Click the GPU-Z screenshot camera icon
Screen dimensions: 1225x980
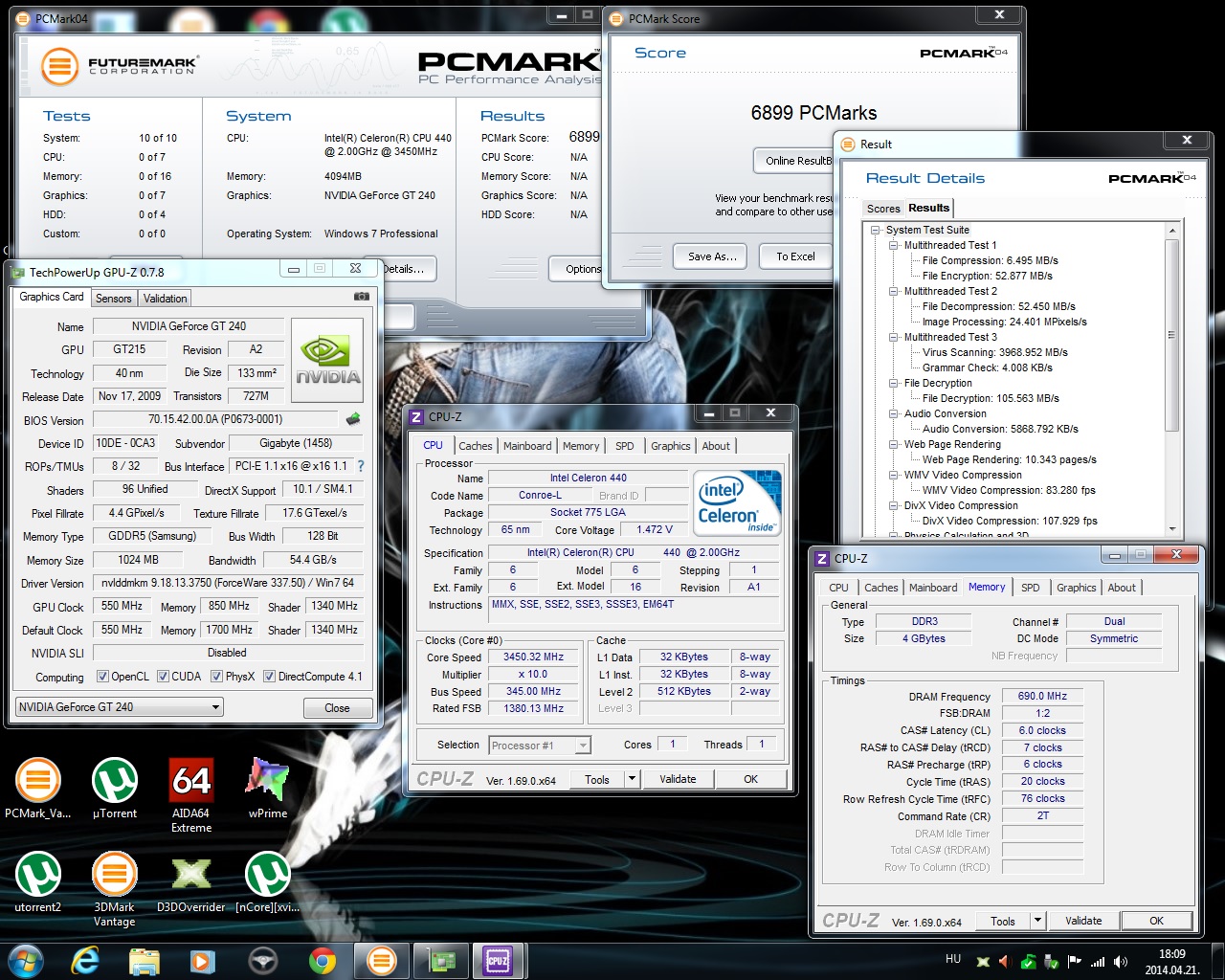361,297
